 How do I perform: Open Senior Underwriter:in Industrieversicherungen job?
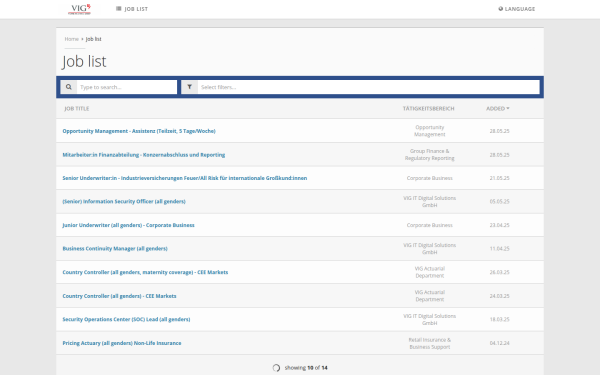[184, 178]
